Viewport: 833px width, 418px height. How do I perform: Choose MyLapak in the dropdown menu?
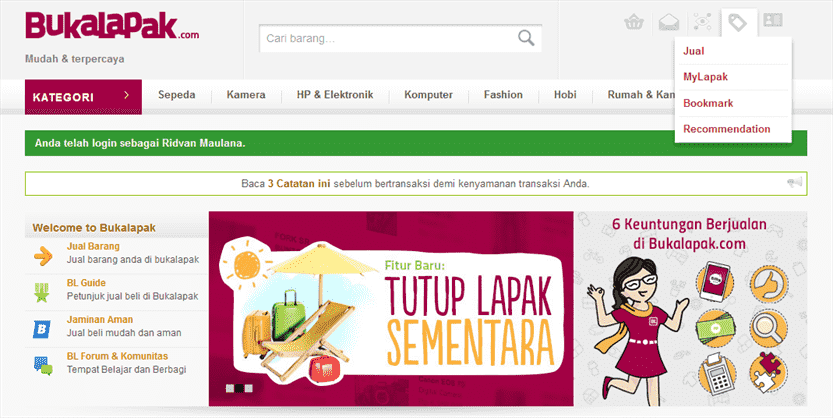click(x=705, y=76)
